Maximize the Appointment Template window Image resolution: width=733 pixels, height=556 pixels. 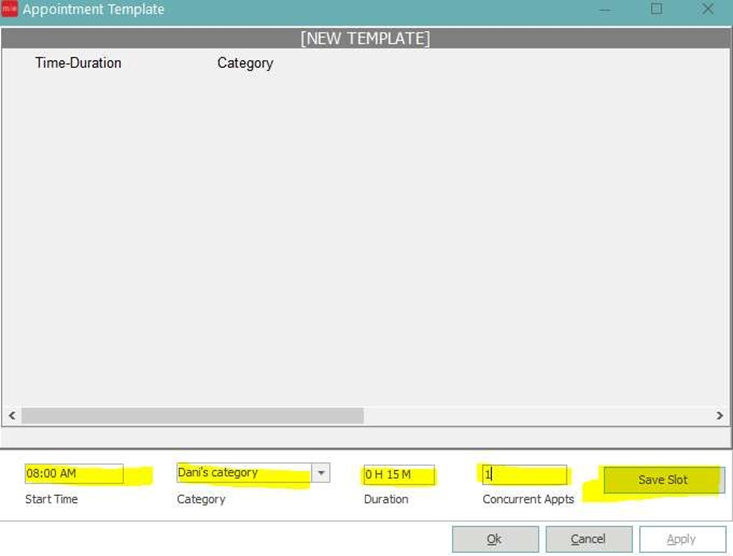point(656,9)
